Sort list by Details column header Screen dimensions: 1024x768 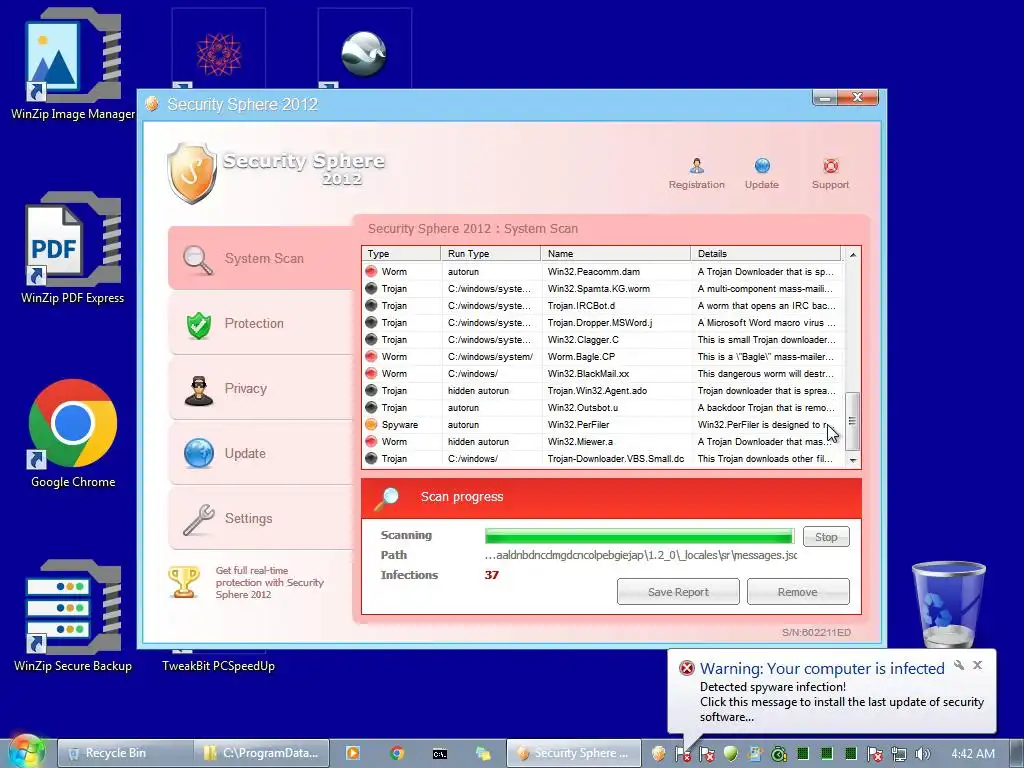click(765, 253)
